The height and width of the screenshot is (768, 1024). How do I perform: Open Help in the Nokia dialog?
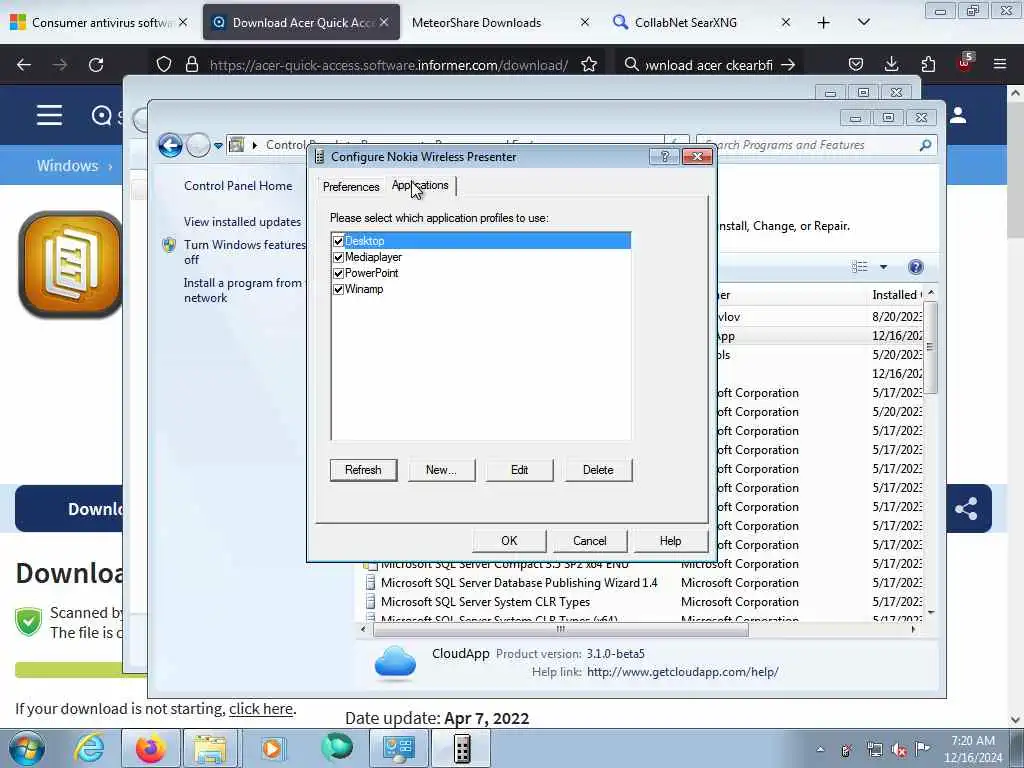(x=671, y=541)
